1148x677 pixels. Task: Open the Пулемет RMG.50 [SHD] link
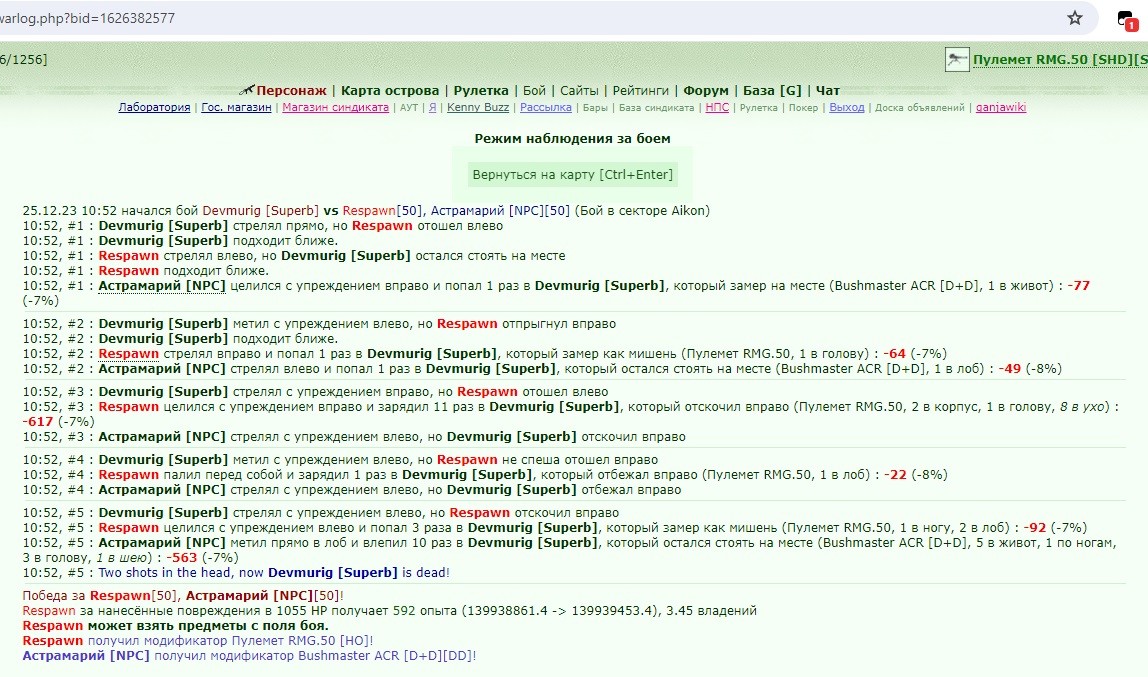(1059, 60)
